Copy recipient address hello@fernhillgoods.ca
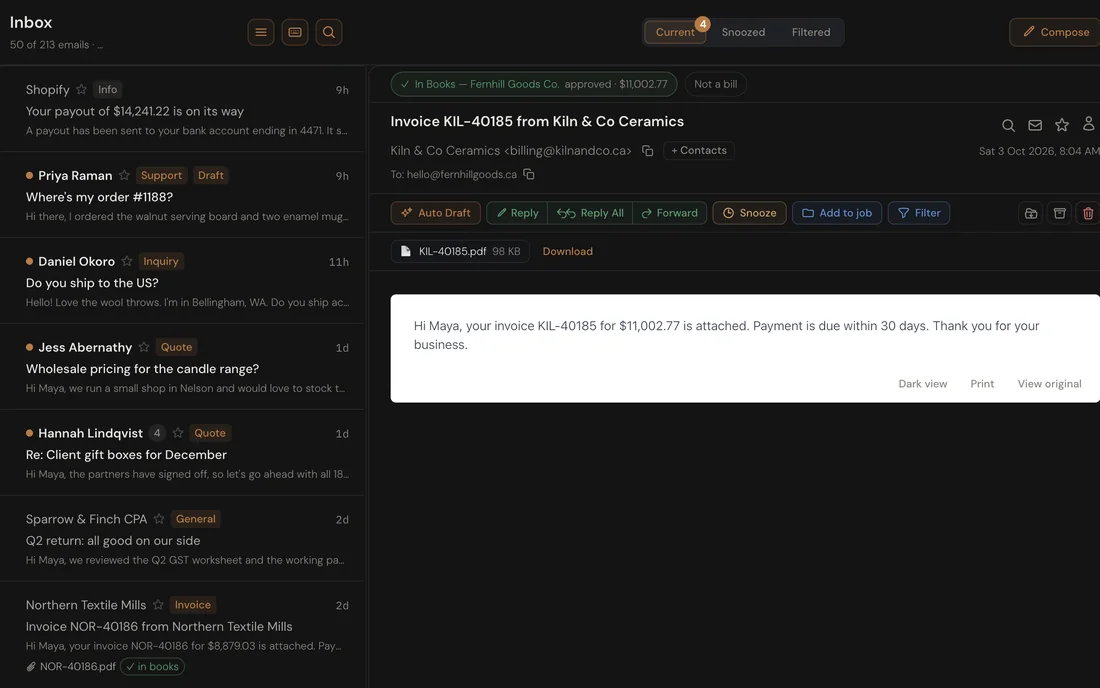The image size is (1100, 688). [529, 174]
